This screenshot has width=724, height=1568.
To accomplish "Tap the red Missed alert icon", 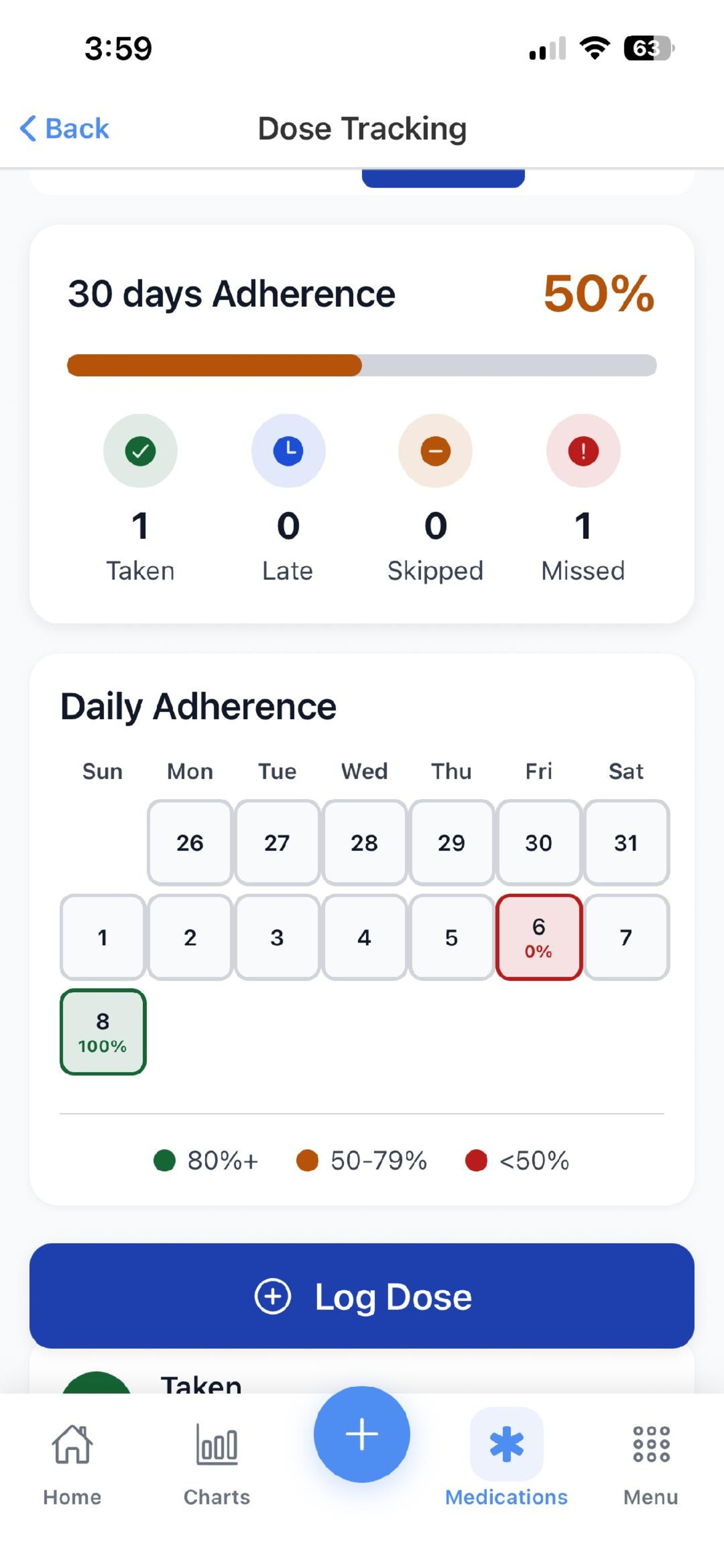I will tap(583, 451).
